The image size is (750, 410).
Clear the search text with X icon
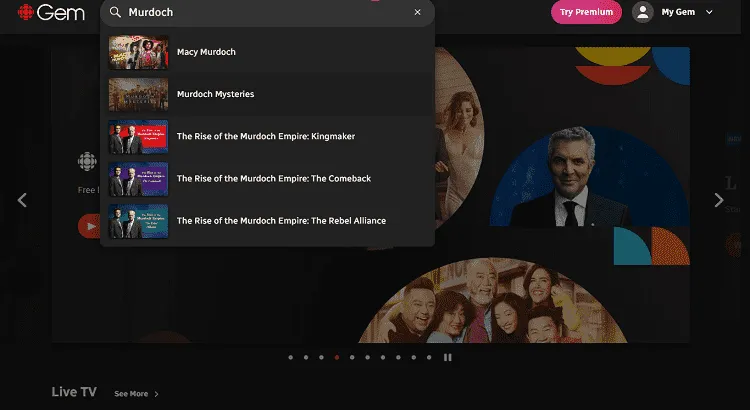tap(417, 12)
